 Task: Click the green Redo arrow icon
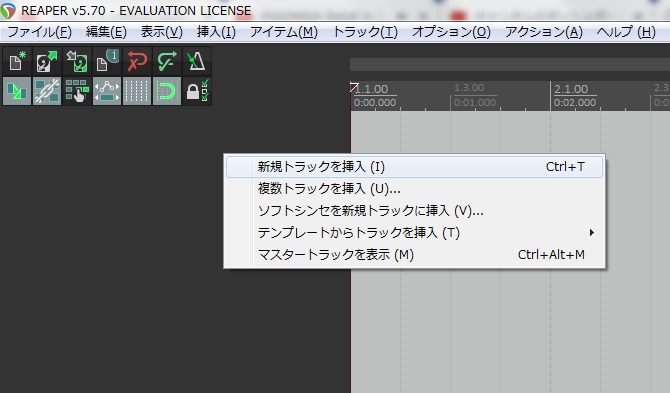(x=167, y=61)
